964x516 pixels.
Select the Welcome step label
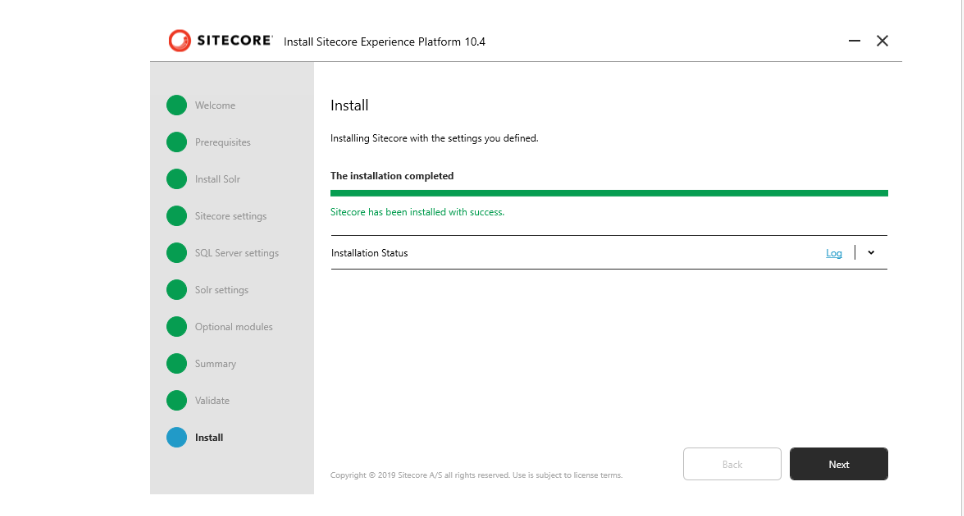click(215, 105)
